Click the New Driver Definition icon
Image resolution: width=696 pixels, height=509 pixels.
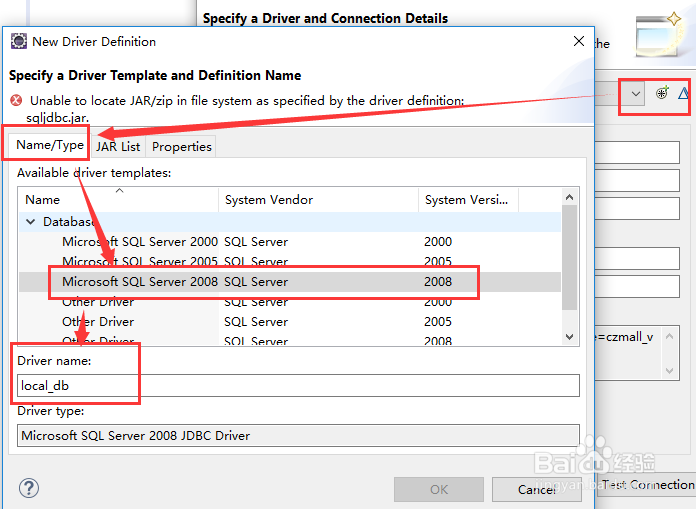tap(662, 94)
